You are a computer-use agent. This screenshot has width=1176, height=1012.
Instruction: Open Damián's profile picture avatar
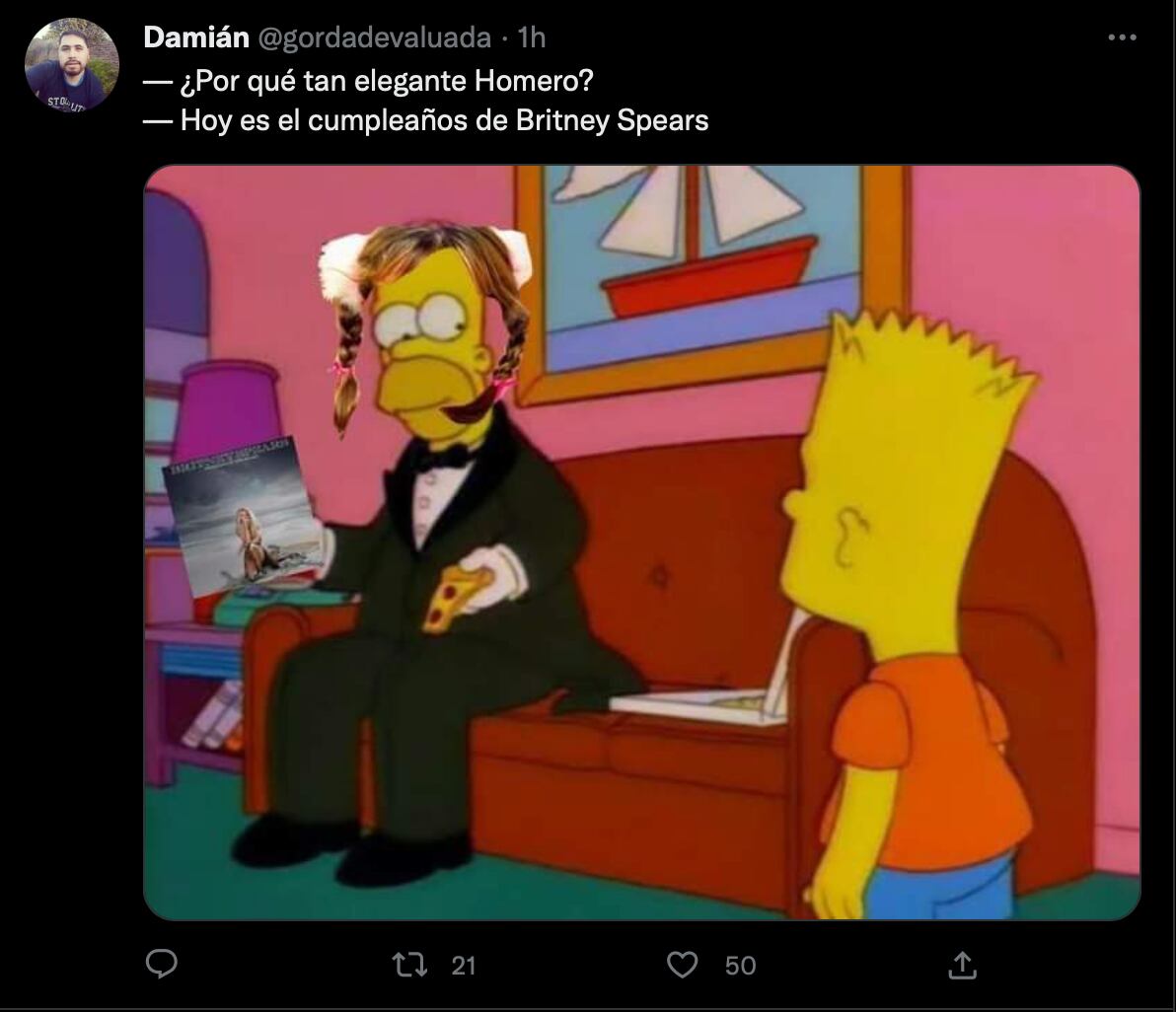tap(72, 66)
